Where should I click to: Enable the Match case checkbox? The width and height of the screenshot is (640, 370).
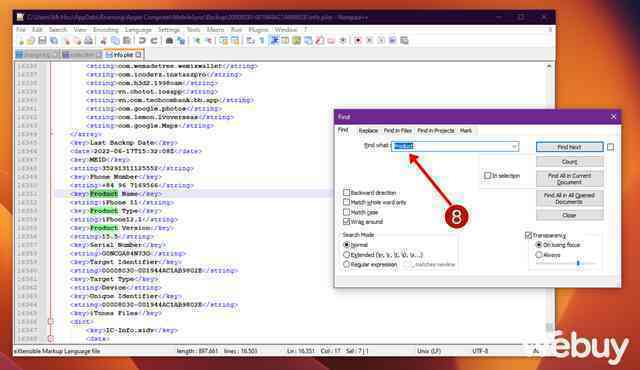347,212
